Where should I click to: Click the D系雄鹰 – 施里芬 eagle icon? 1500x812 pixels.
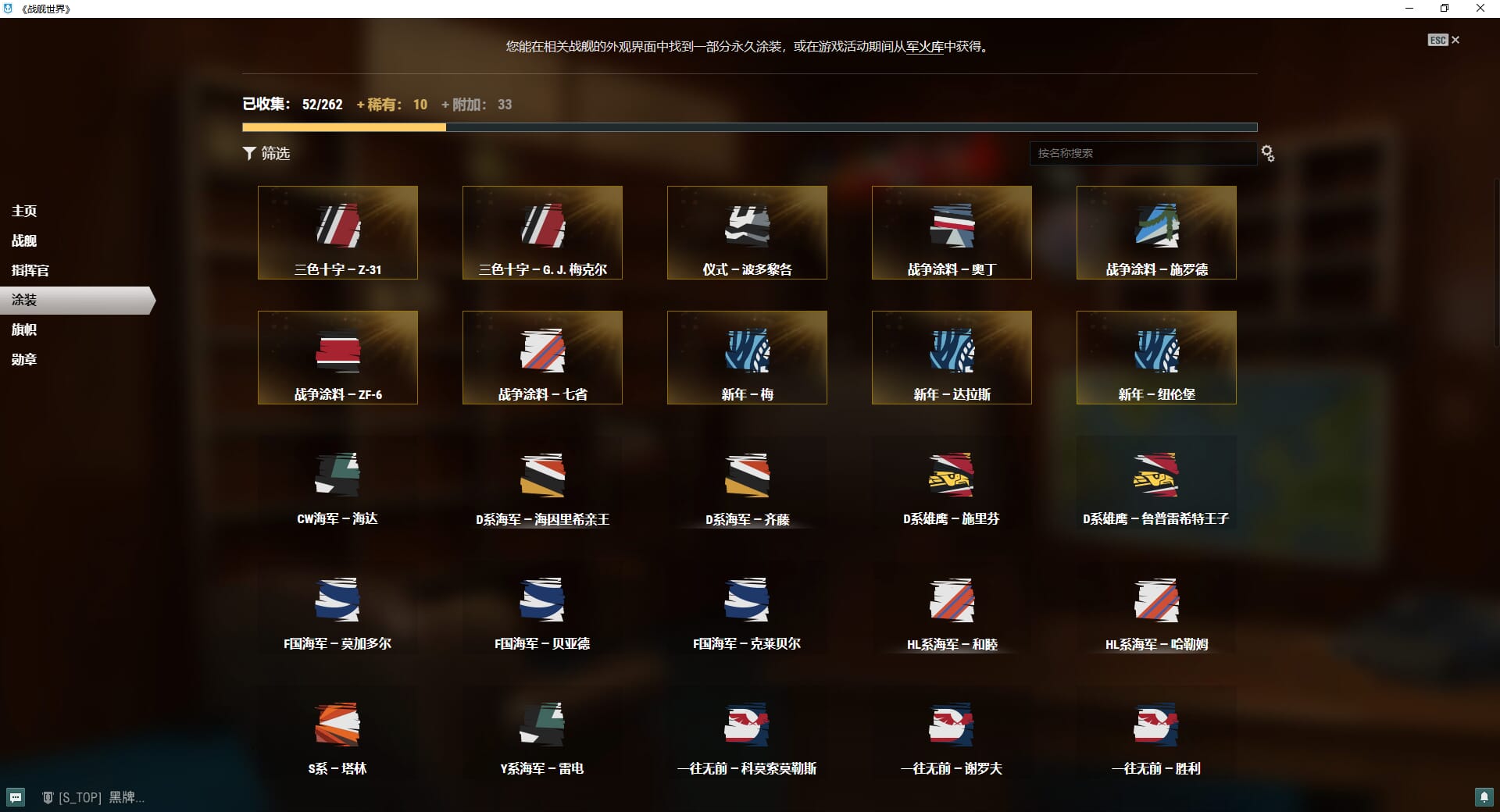[x=952, y=475]
